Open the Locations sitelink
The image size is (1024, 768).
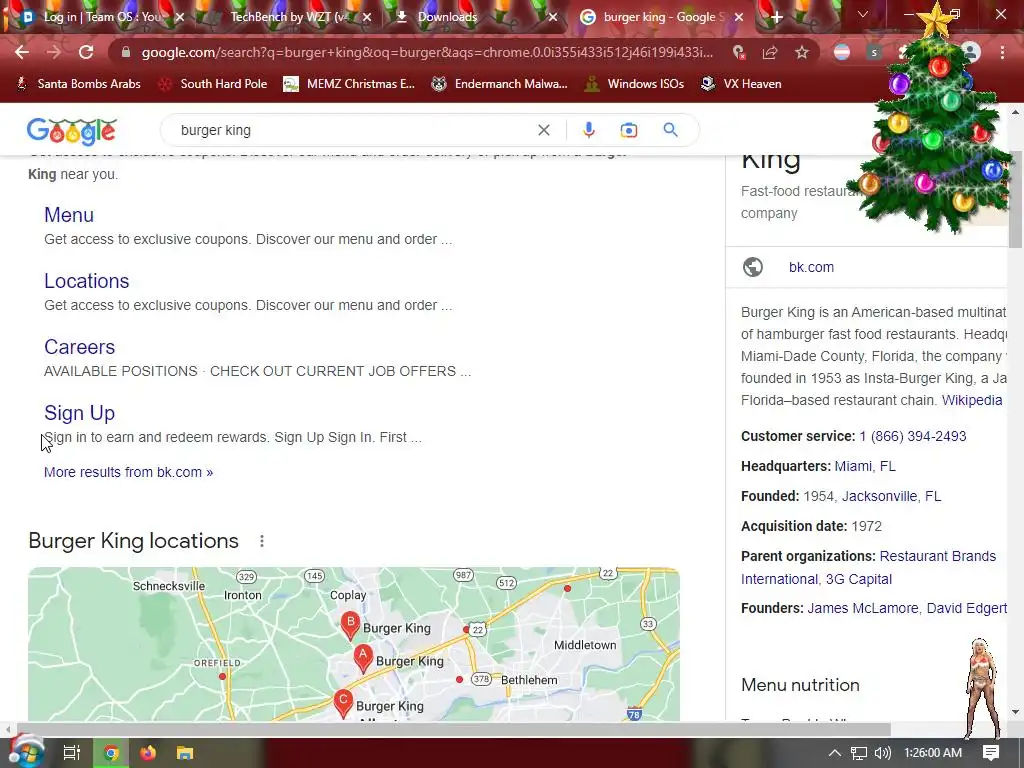pyautogui.click(x=86, y=281)
